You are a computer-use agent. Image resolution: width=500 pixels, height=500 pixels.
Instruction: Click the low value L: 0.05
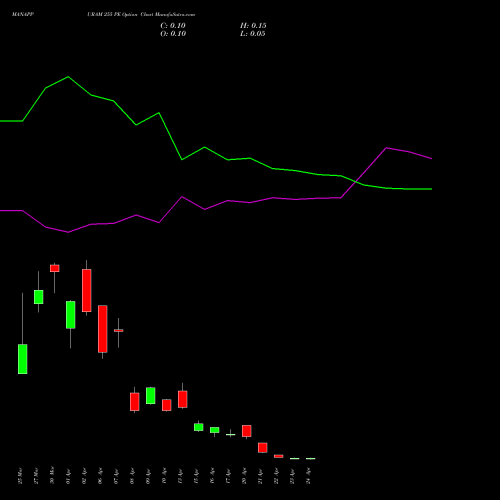pyautogui.click(x=253, y=34)
